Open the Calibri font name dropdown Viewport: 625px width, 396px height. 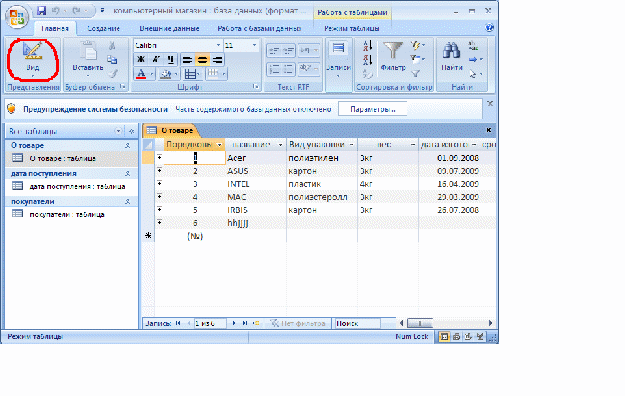point(218,45)
